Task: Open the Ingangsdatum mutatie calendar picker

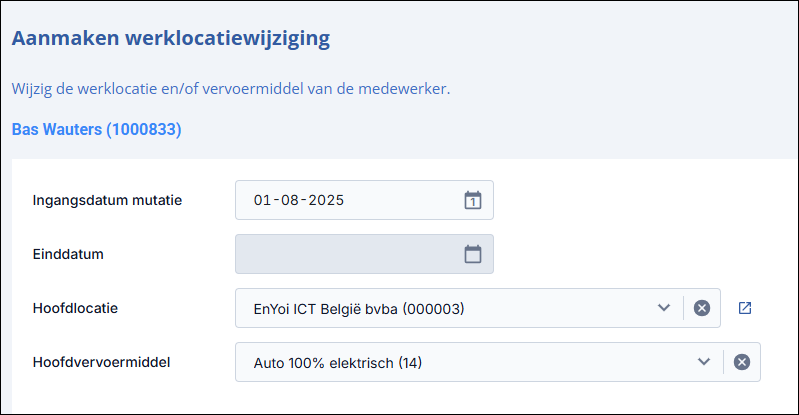Action: tap(473, 200)
